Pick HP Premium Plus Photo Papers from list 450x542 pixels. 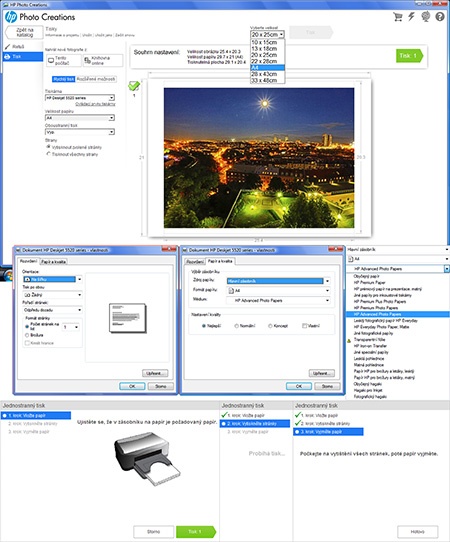(x=380, y=301)
